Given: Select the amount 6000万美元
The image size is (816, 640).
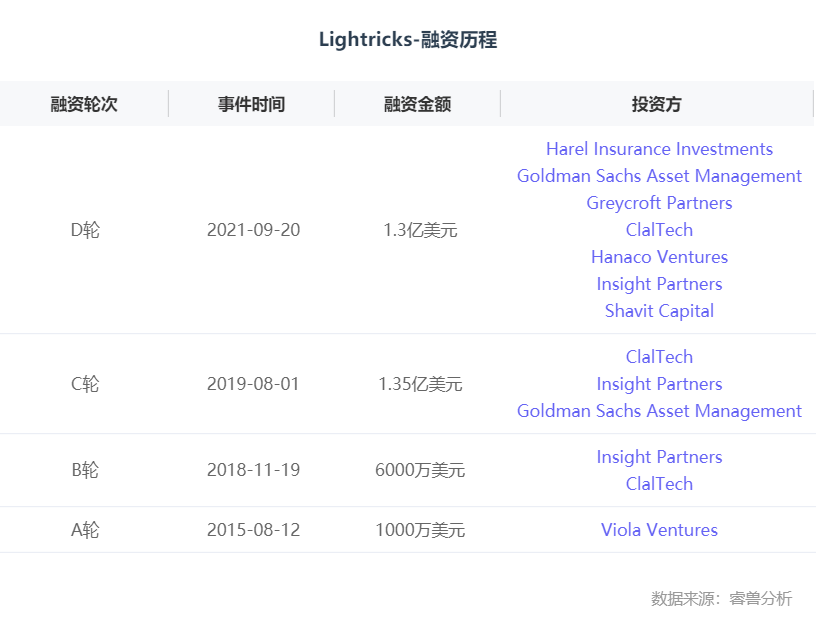Looking at the screenshot, I should [x=420, y=470].
